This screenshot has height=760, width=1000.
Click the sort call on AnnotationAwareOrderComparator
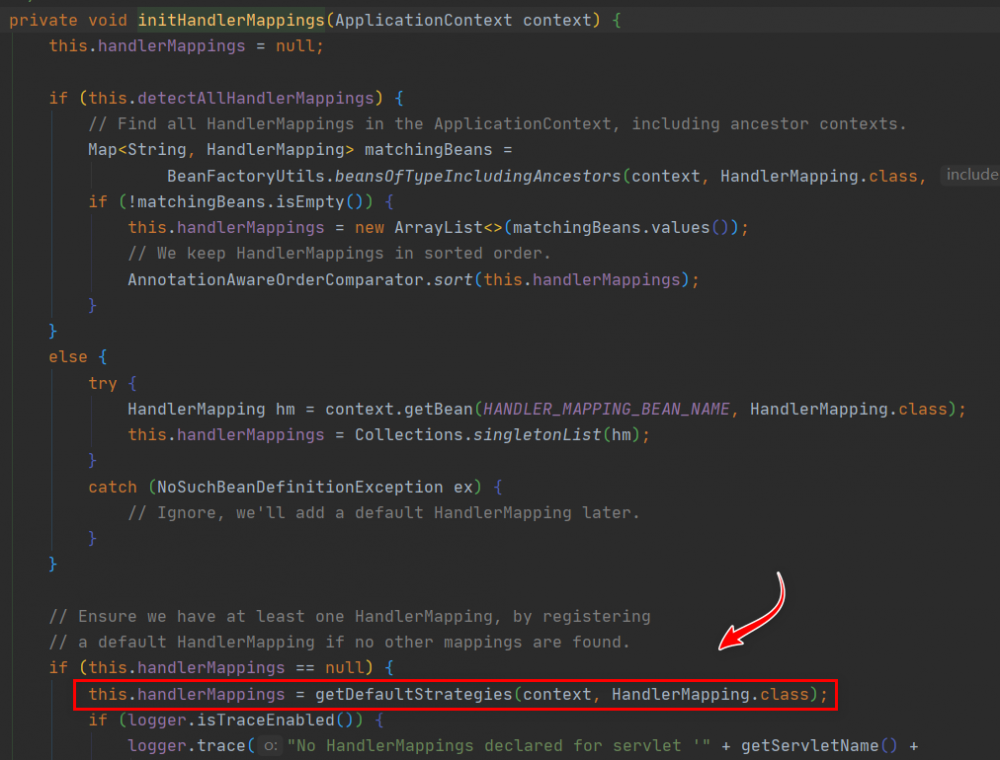(453, 279)
